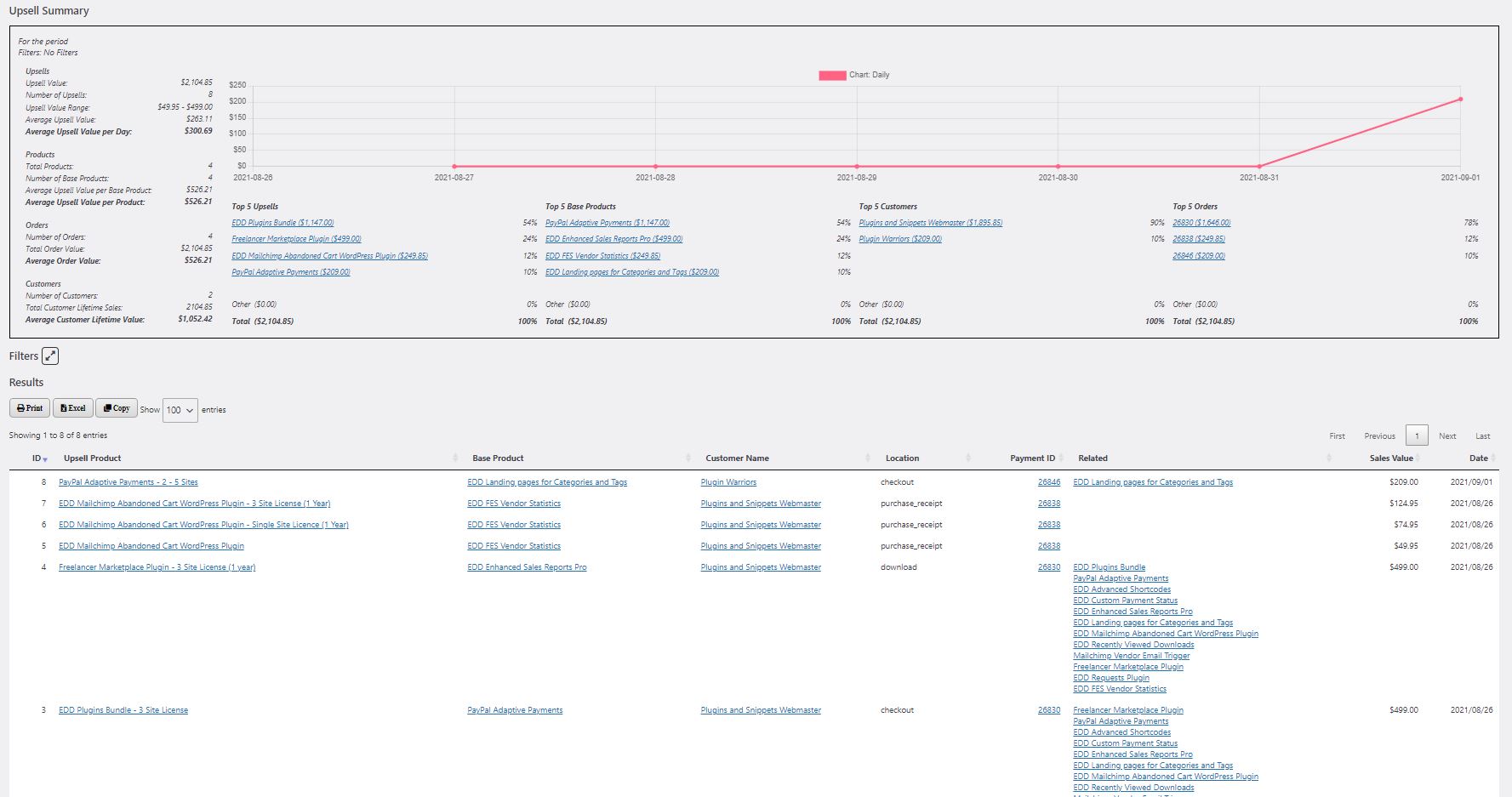Screen dimensions: 1512x797
Task: Expand the Filters section icon
Action: pos(50,356)
